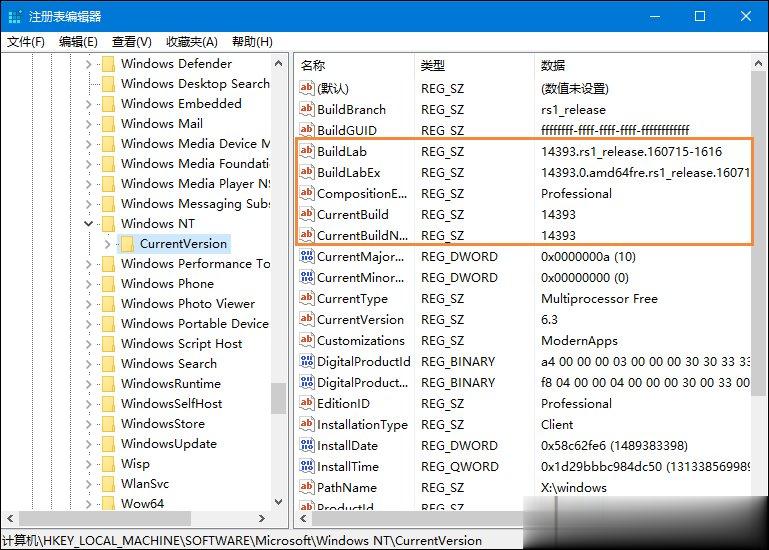
Task: Click the string icon of the (默认) value
Action: coord(307,88)
